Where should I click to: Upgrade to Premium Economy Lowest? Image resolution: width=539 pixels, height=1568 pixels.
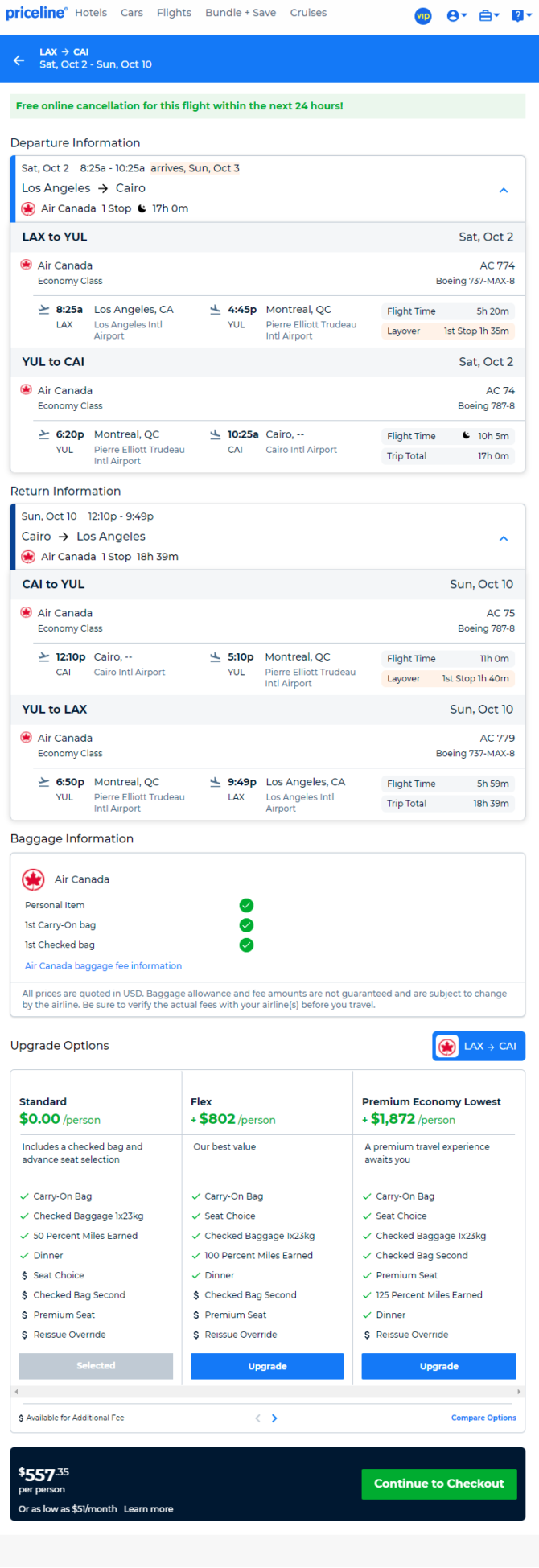click(x=439, y=1366)
